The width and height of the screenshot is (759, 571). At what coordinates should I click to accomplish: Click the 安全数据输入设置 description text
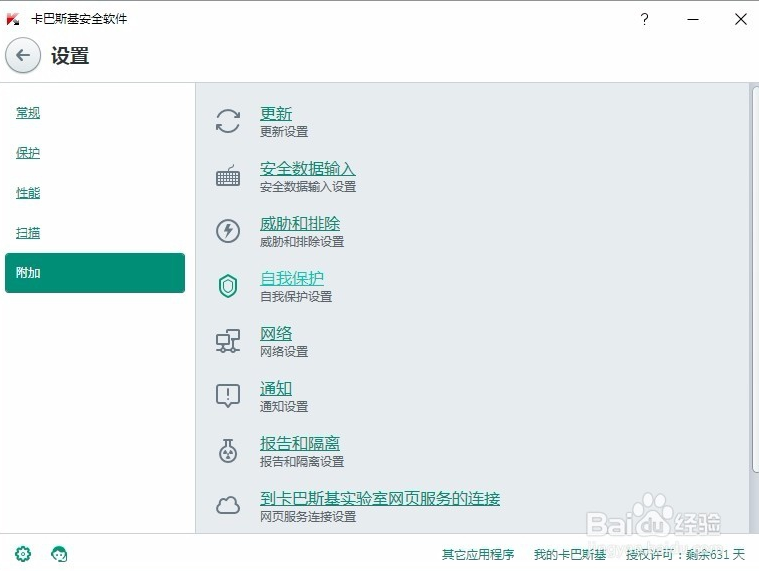click(x=308, y=187)
